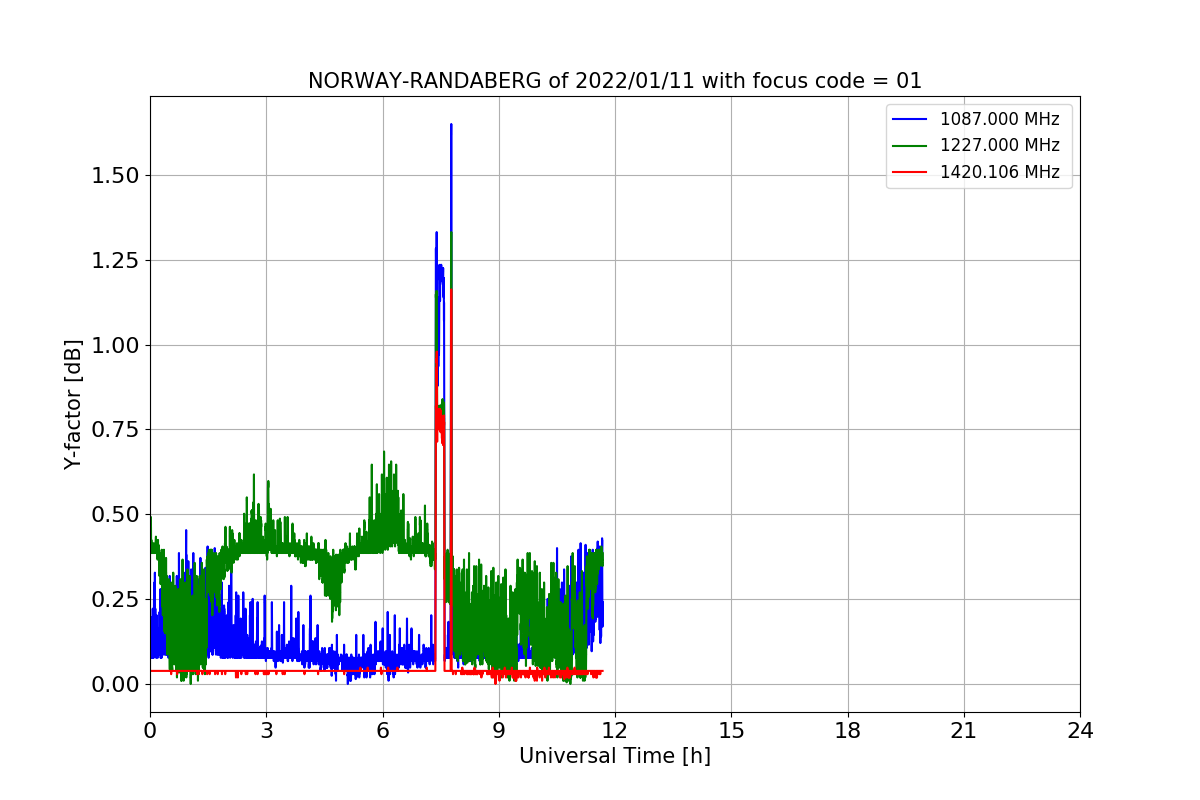Click x-axis tick label 12

pos(615,731)
